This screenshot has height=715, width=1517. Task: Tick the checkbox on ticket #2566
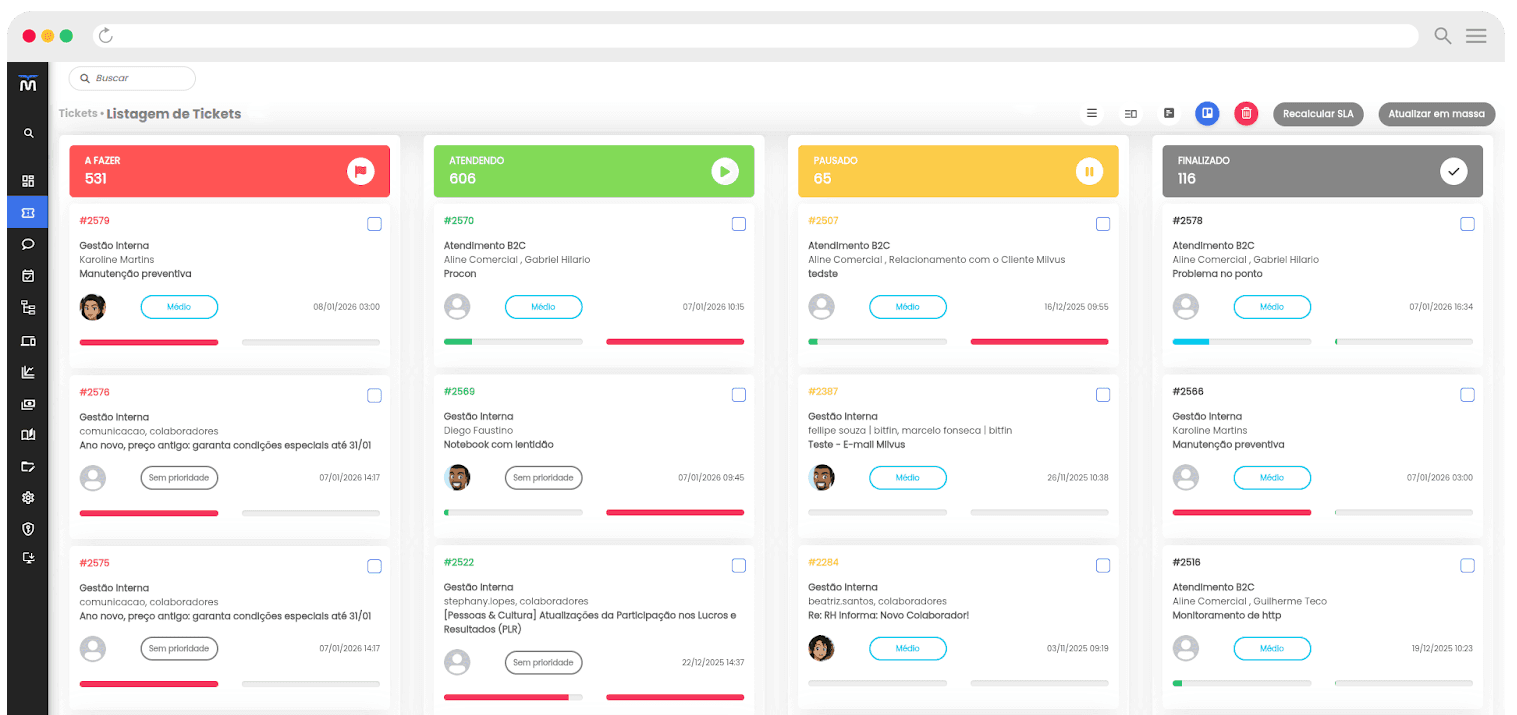click(x=1467, y=395)
